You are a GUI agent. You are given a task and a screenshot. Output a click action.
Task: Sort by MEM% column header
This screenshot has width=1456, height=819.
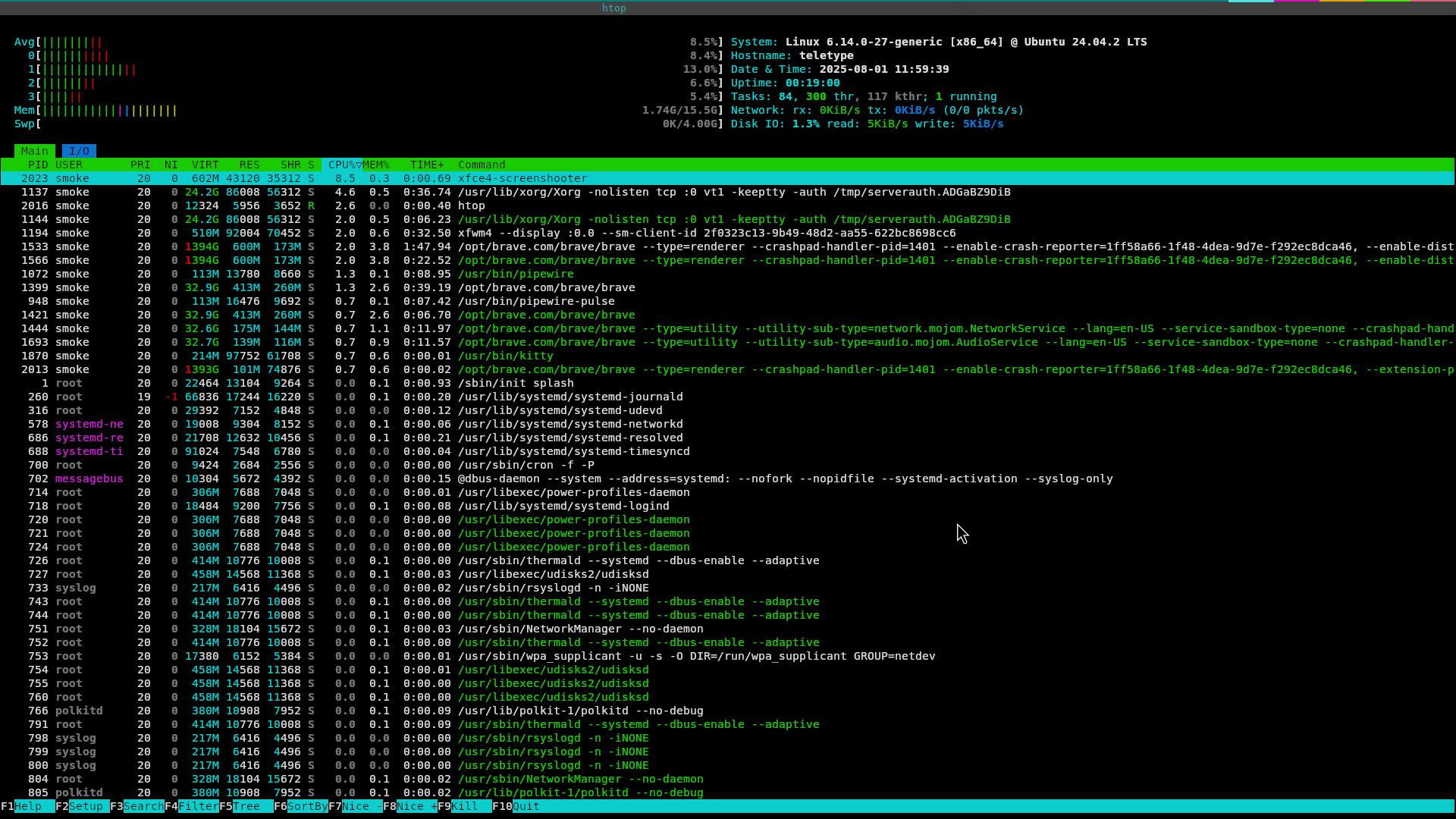coord(376,165)
